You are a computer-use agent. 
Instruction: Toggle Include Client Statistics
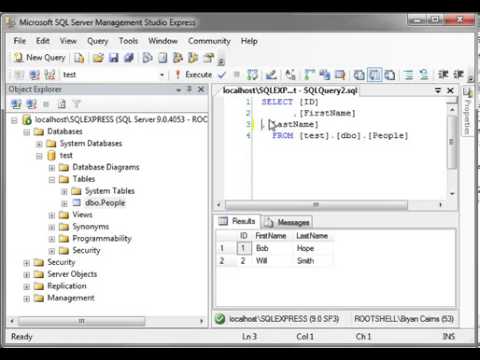click(325, 75)
